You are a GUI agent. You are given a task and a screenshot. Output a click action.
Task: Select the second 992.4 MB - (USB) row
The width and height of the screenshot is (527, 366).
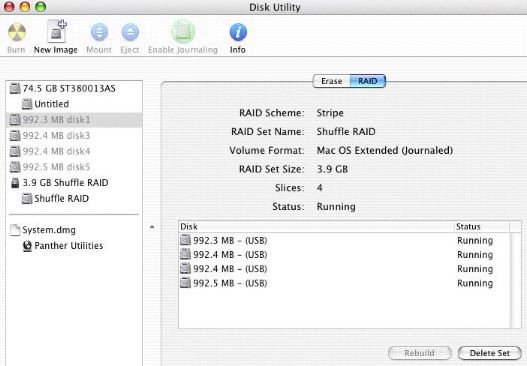(x=344, y=269)
